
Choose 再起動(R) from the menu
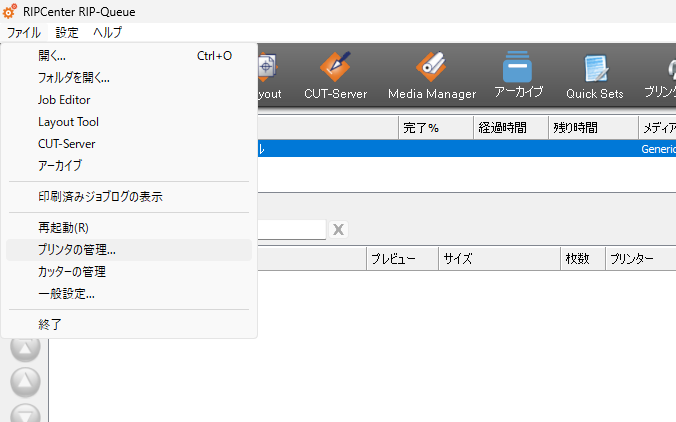coord(129,228)
